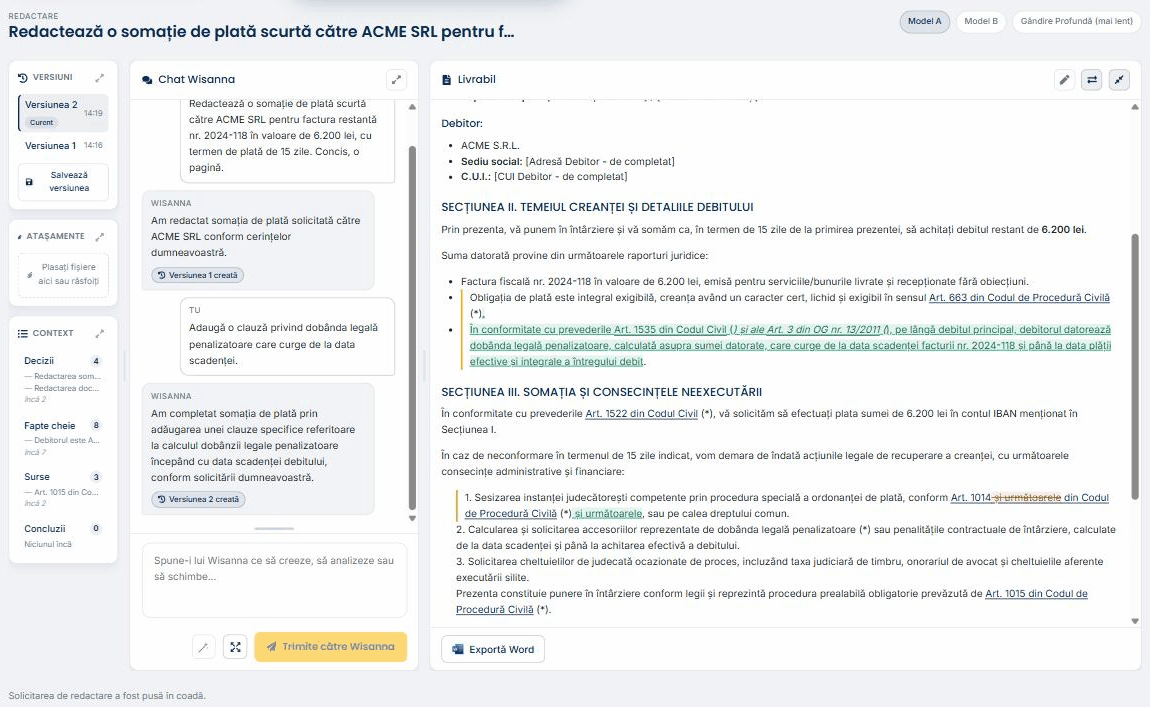This screenshot has height=707, width=1150.
Task: Select Model A
Action: click(924, 21)
